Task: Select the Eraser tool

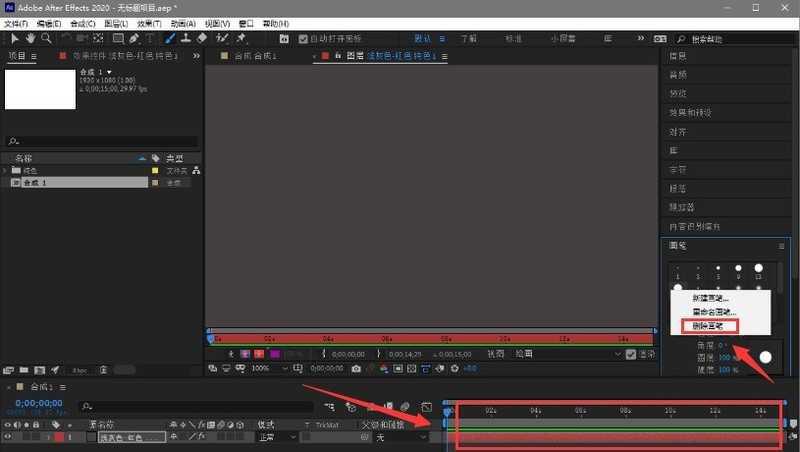Action: (202, 38)
